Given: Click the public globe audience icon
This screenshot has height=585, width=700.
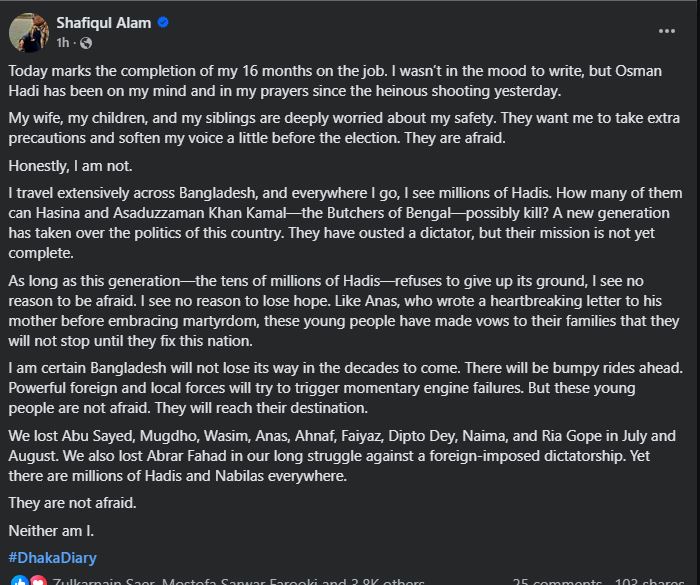Looking at the screenshot, I should pyautogui.click(x=85, y=43).
